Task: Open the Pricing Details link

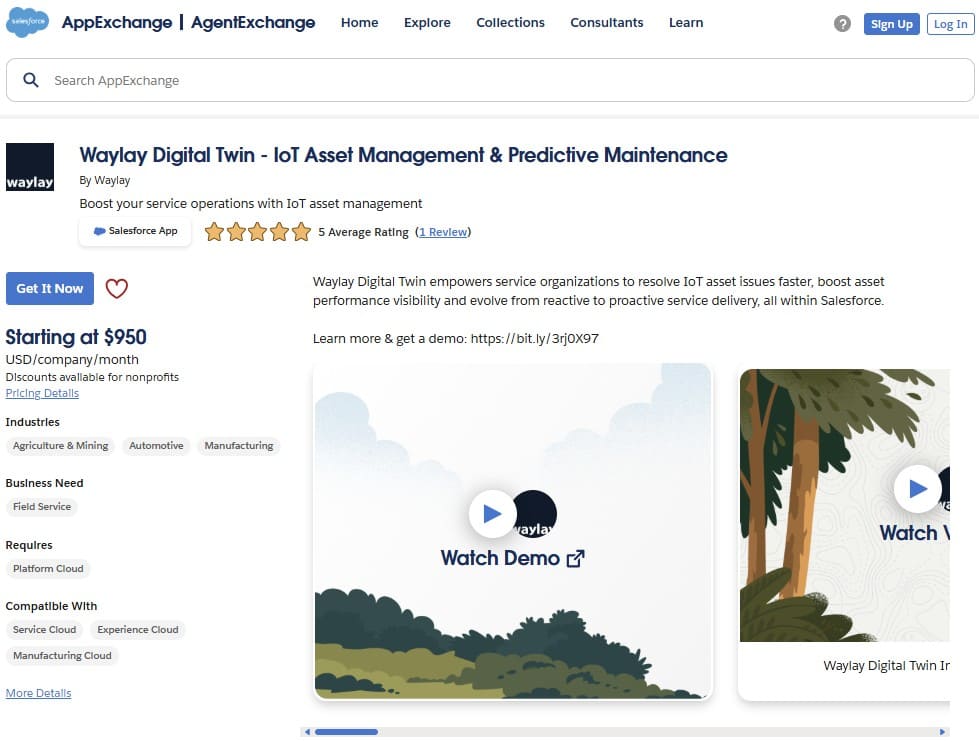Action: coord(42,393)
